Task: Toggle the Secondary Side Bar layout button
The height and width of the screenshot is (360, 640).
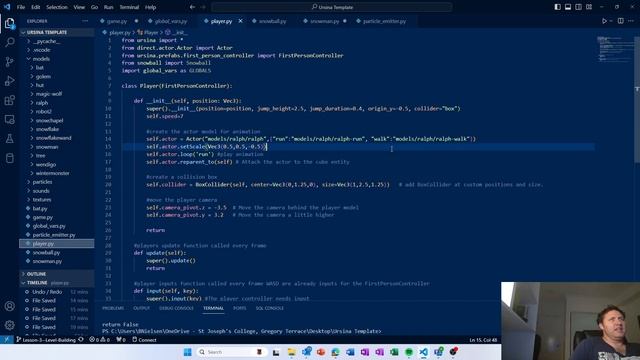Action: pyautogui.click(x=578, y=7)
